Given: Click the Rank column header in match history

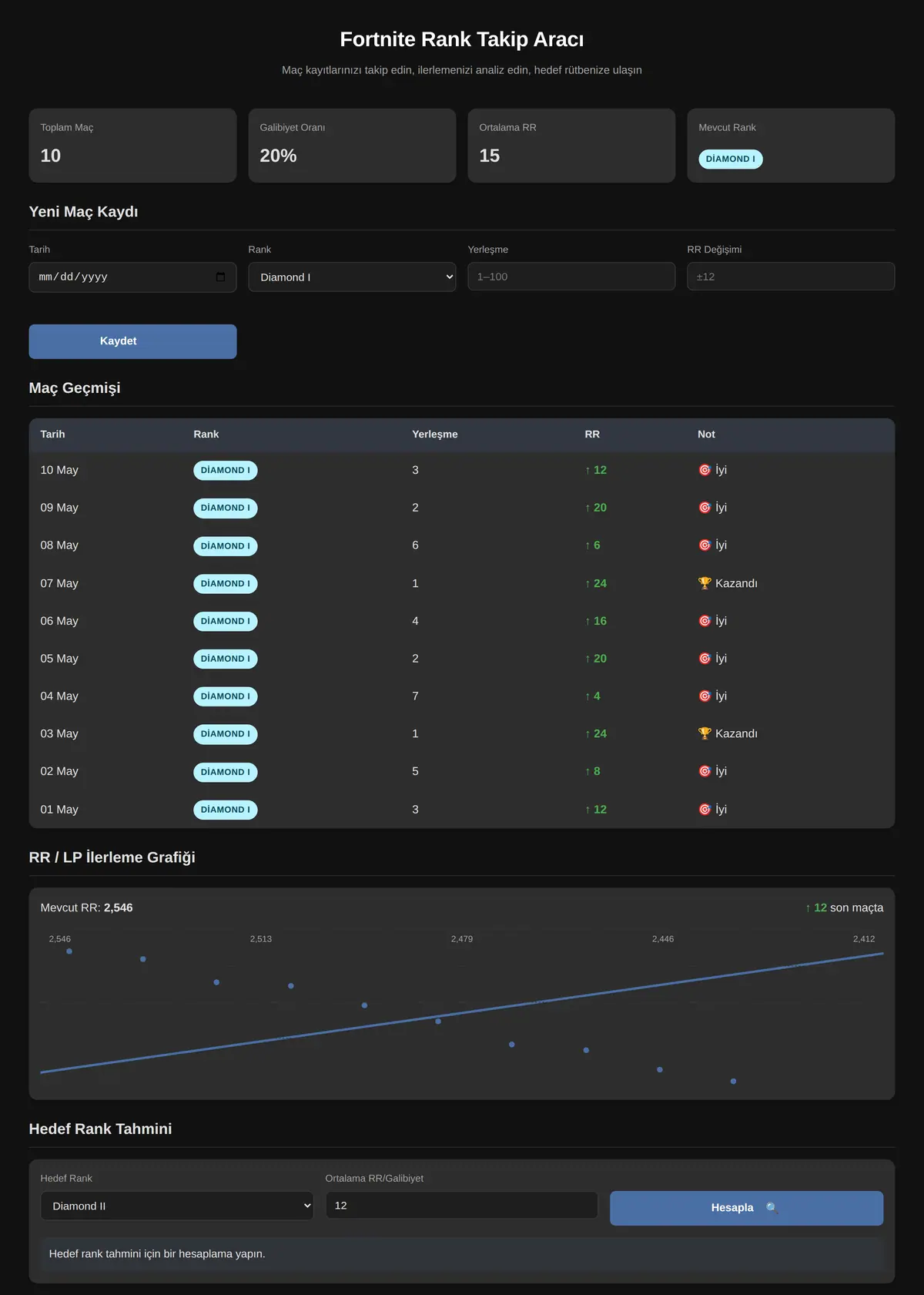Looking at the screenshot, I should (206, 434).
